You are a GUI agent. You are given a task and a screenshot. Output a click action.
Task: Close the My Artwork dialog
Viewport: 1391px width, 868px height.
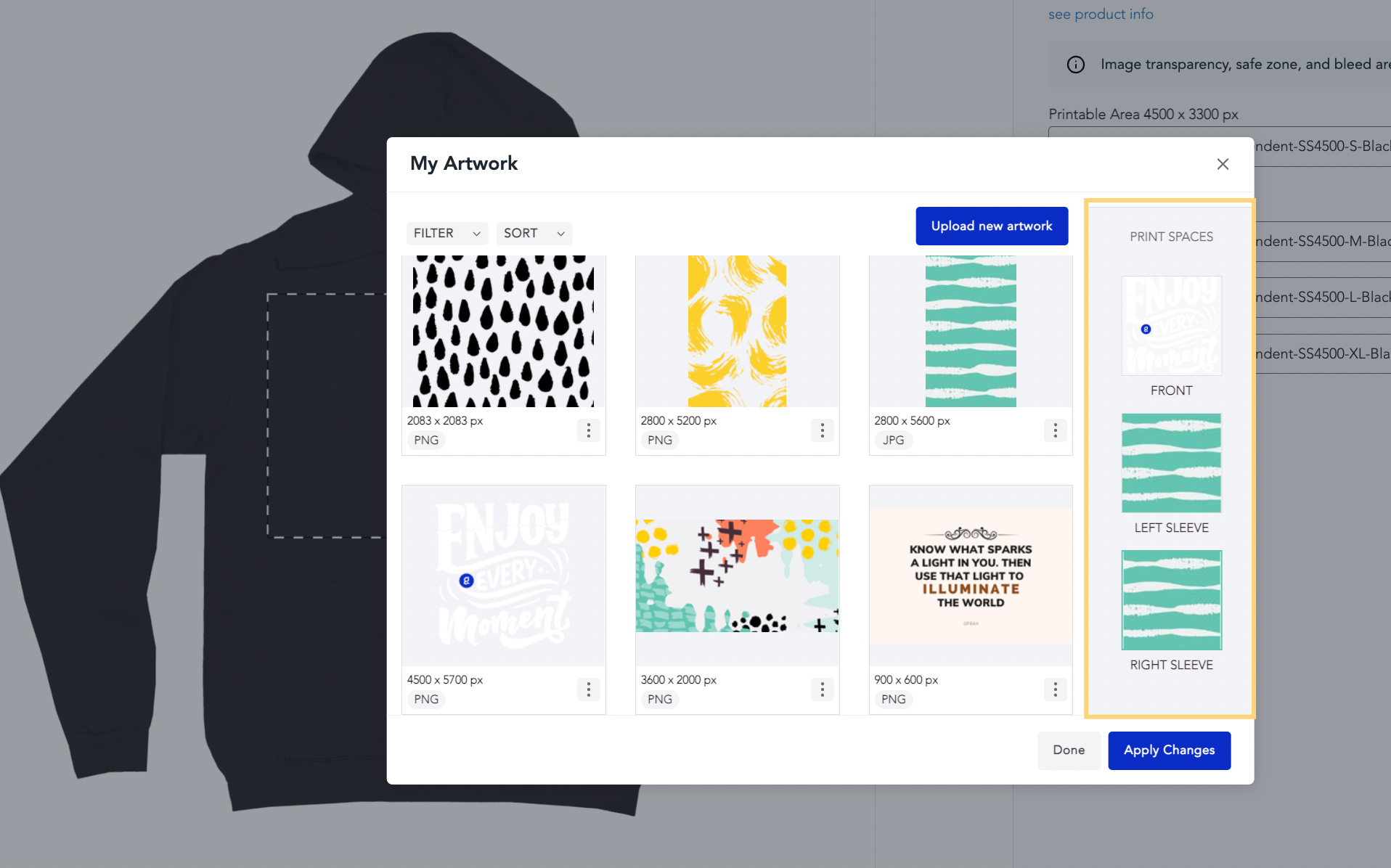(x=1223, y=164)
